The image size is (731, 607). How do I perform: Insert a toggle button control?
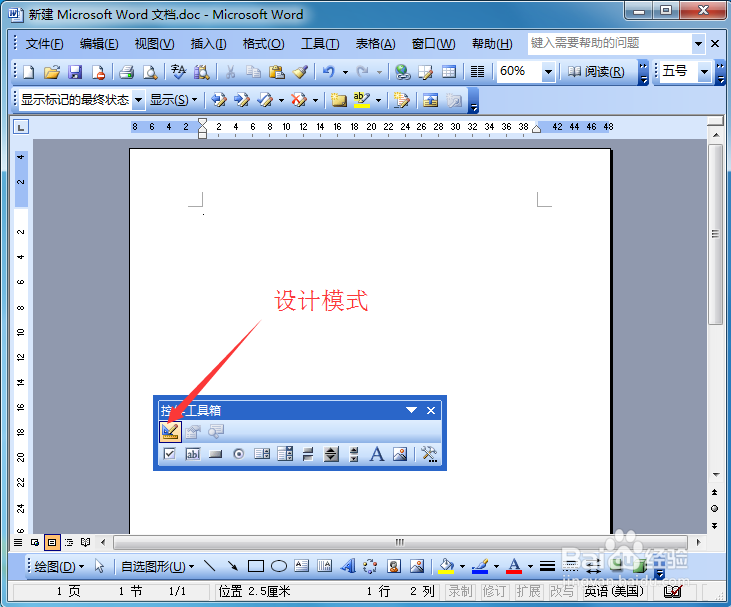[308, 454]
